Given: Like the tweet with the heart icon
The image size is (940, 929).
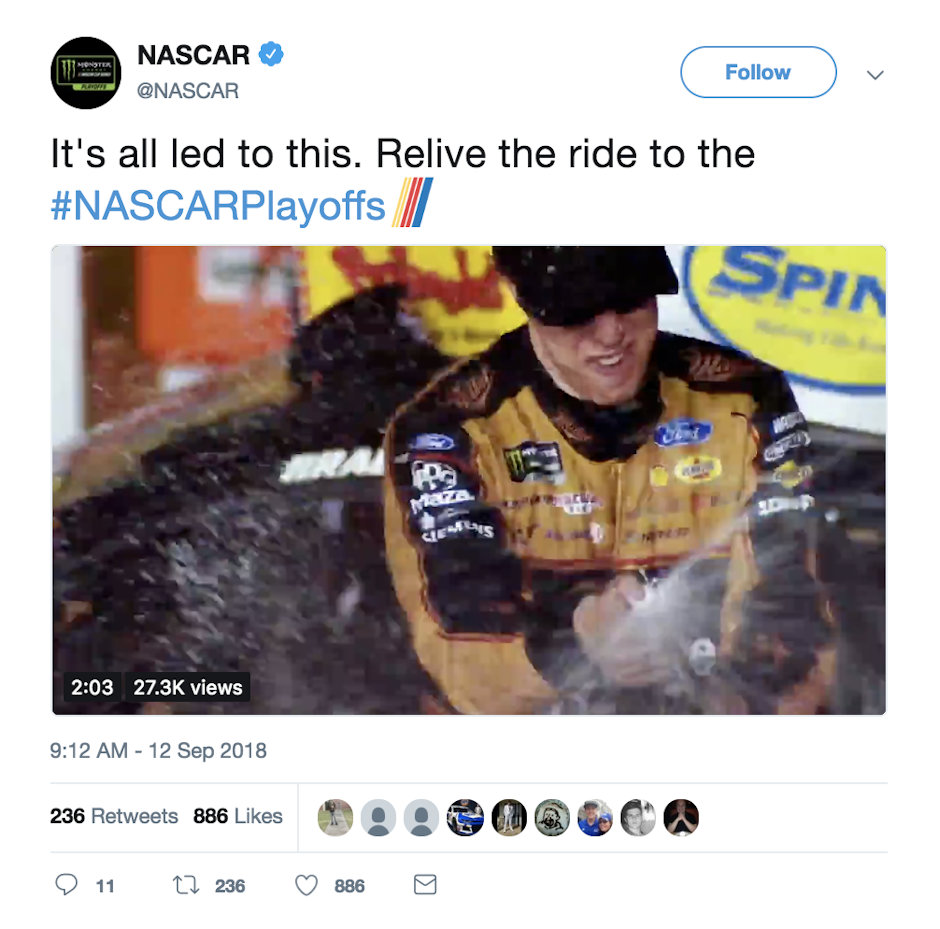Looking at the screenshot, I should [307, 885].
